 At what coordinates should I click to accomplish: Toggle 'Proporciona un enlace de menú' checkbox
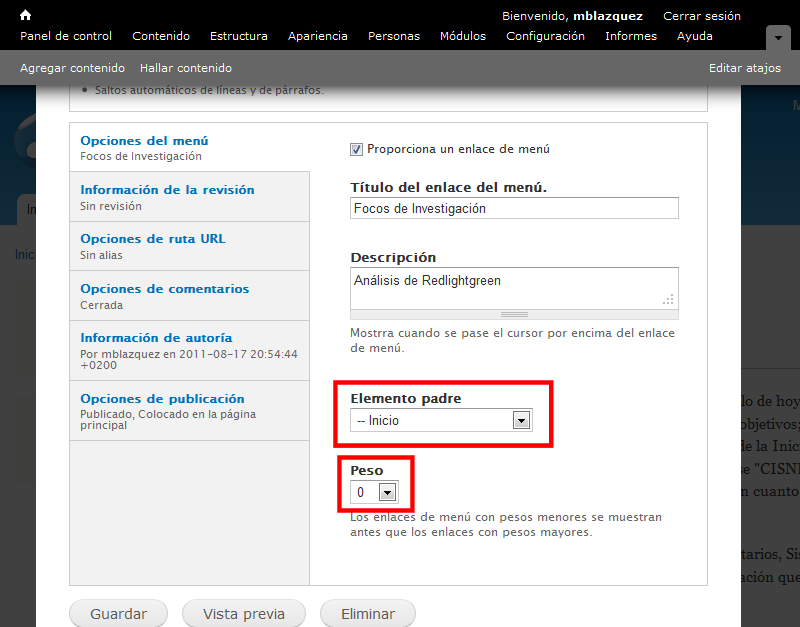point(356,149)
